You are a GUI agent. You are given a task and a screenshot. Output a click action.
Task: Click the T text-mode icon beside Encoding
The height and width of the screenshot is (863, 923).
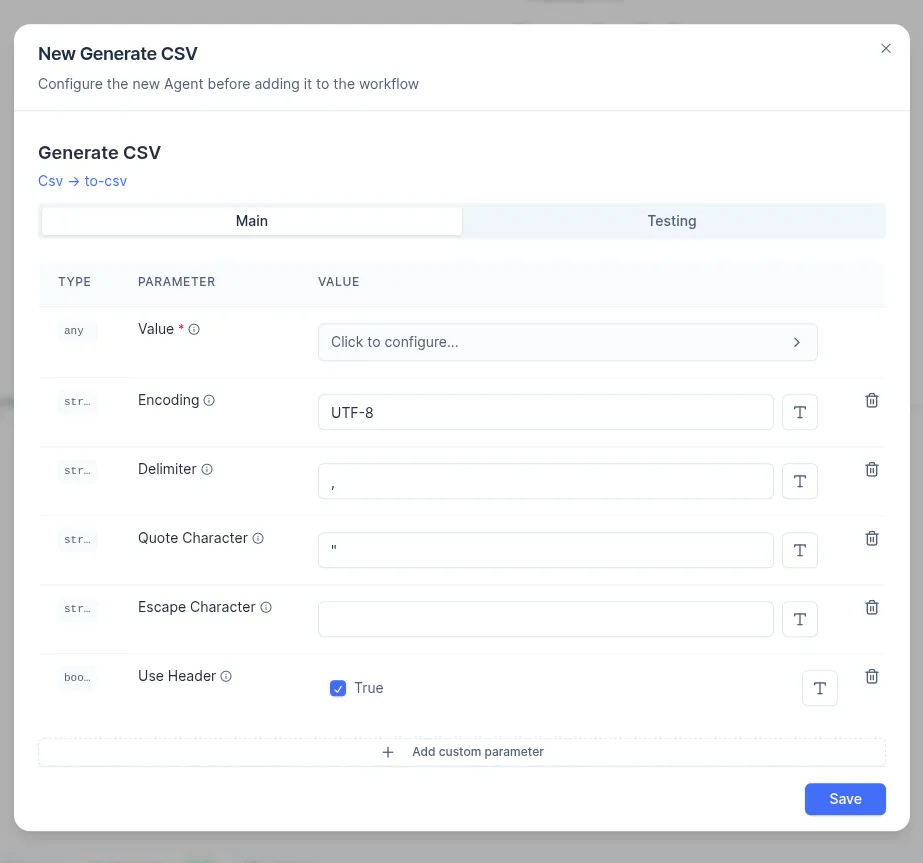[799, 411]
